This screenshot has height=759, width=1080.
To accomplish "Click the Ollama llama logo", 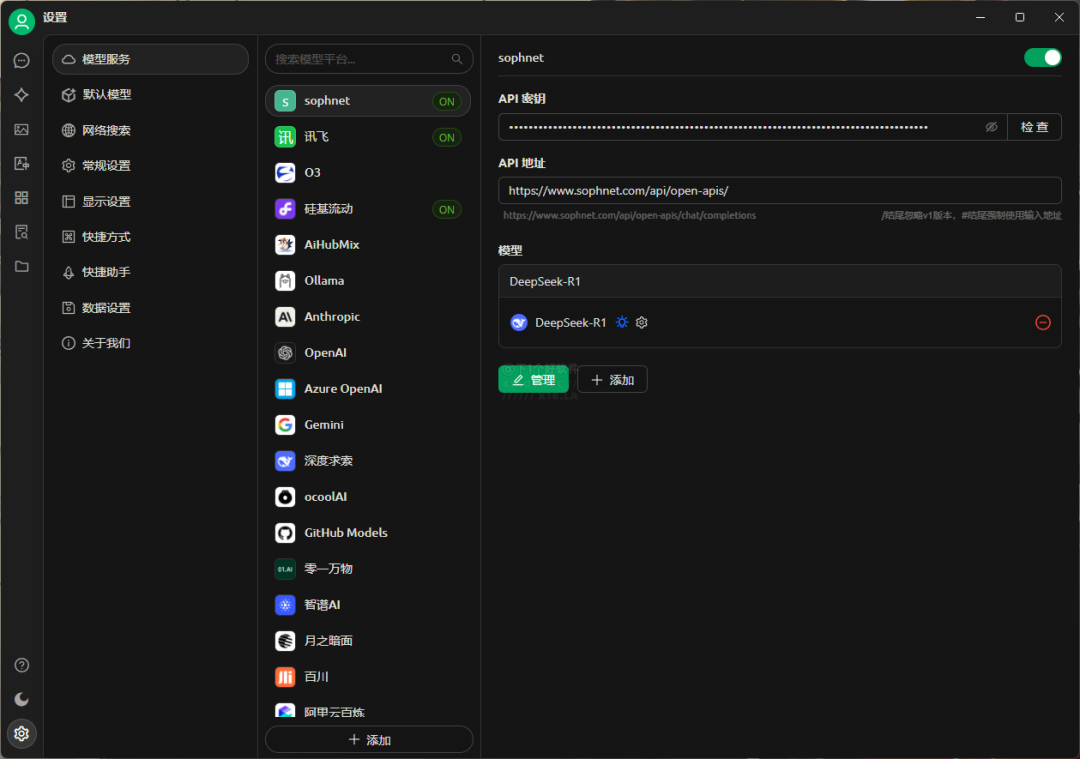I will tap(285, 281).
